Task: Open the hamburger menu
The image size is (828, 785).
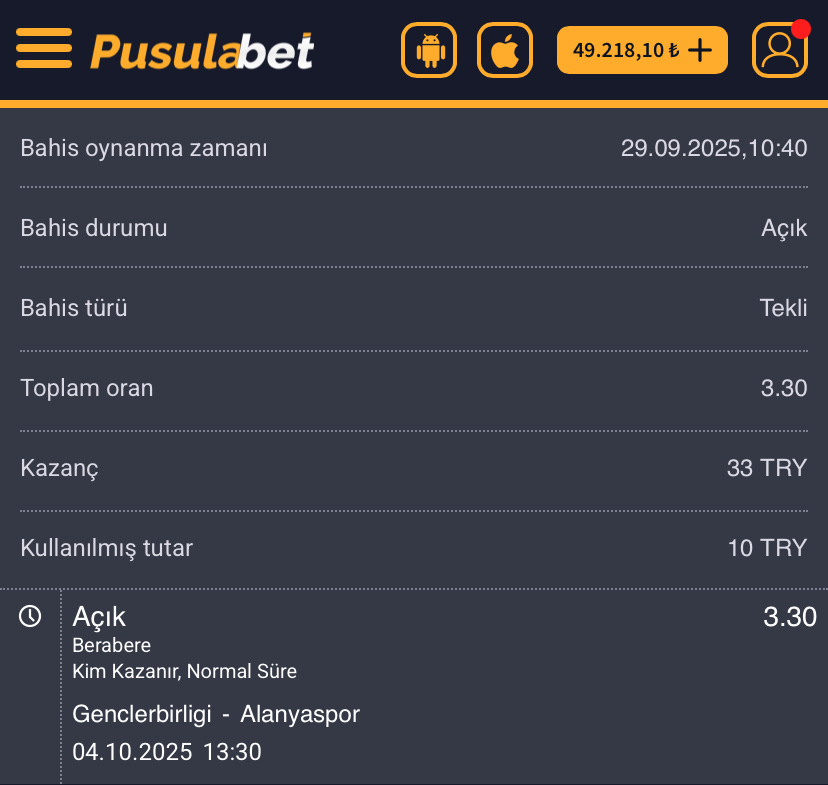Action: pyautogui.click(x=44, y=48)
